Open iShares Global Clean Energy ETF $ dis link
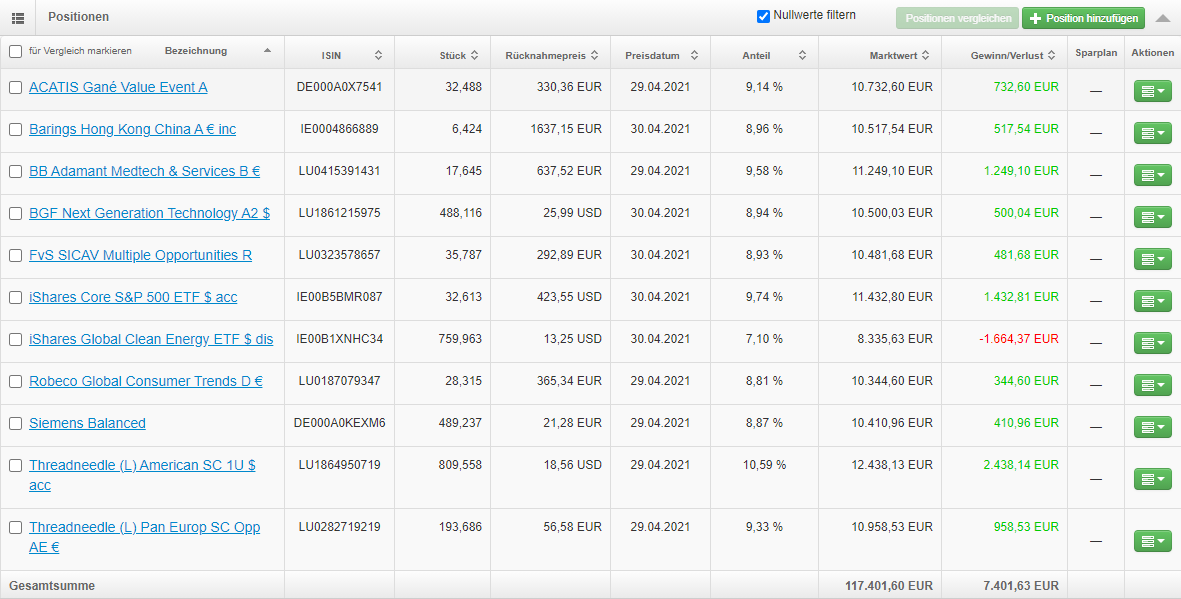The image size is (1181, 599). pos(151,340)
